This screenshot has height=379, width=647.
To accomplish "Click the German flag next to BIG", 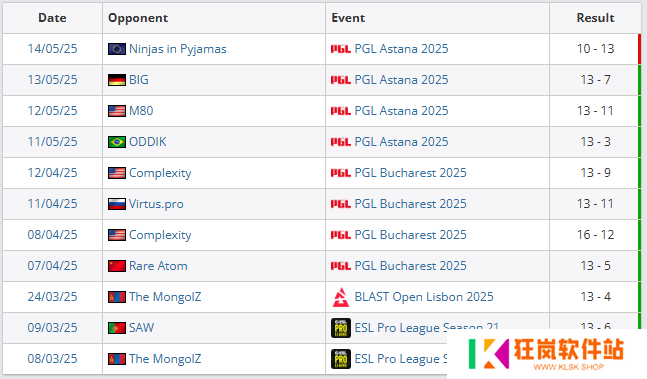I will pos(117,80).
